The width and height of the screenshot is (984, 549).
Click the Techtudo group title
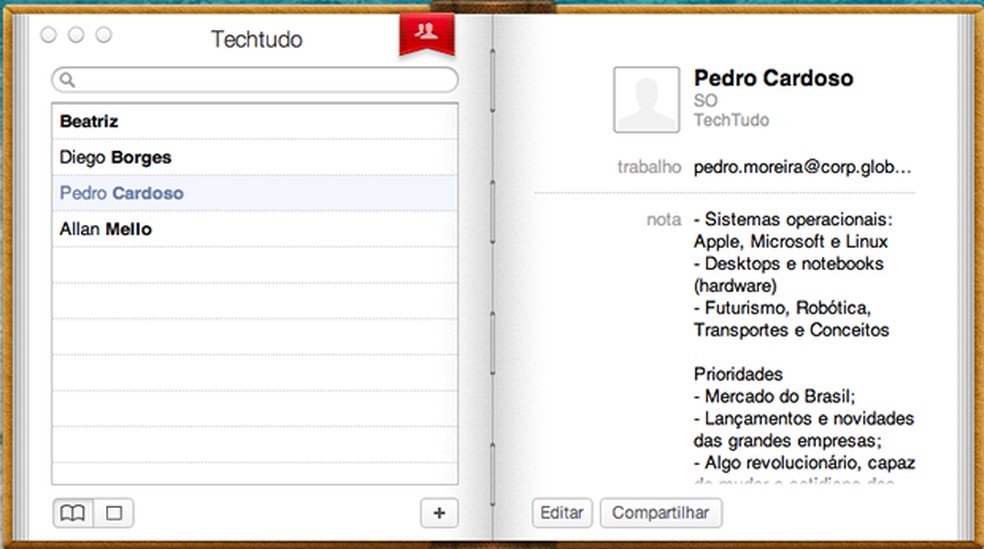256,40
